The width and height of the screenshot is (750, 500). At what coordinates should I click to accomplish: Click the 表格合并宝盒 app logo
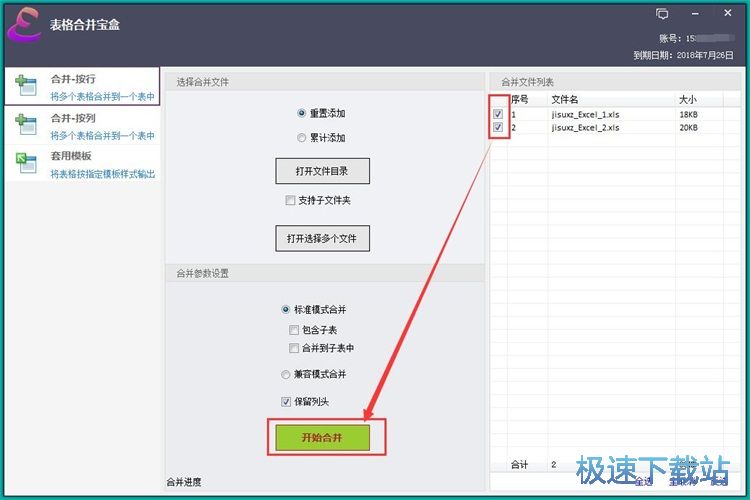click(x=23, y=25)
